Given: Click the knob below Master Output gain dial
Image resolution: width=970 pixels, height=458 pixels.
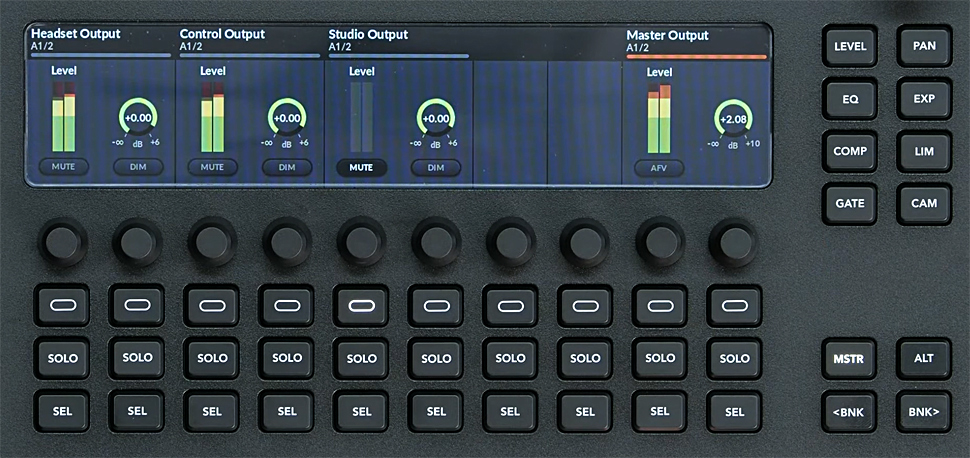Looking at the screenshot, I should pyautogui.click(x=734, y=242).
